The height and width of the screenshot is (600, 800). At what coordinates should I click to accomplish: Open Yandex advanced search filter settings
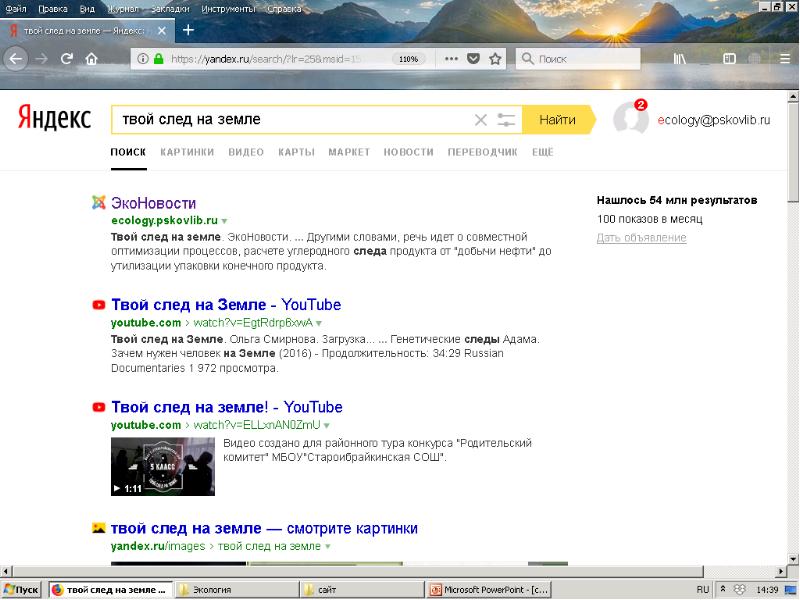506,120
